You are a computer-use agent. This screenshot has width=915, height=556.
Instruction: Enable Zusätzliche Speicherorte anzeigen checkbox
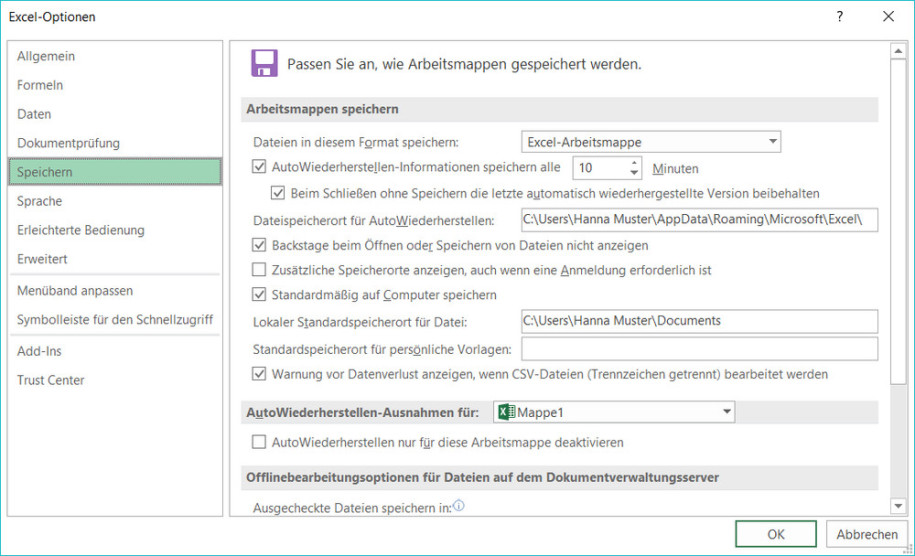click(259, 270)
